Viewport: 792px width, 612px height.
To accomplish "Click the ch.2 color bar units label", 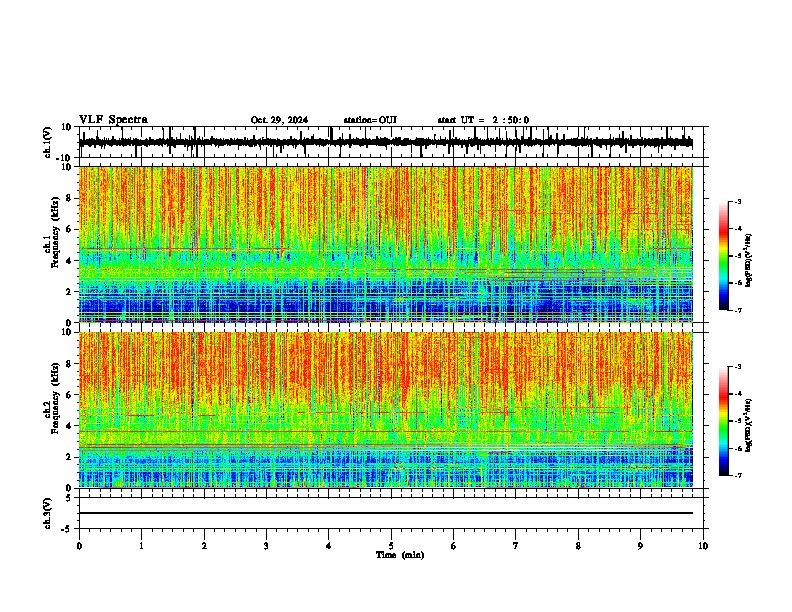I will 748,426.
